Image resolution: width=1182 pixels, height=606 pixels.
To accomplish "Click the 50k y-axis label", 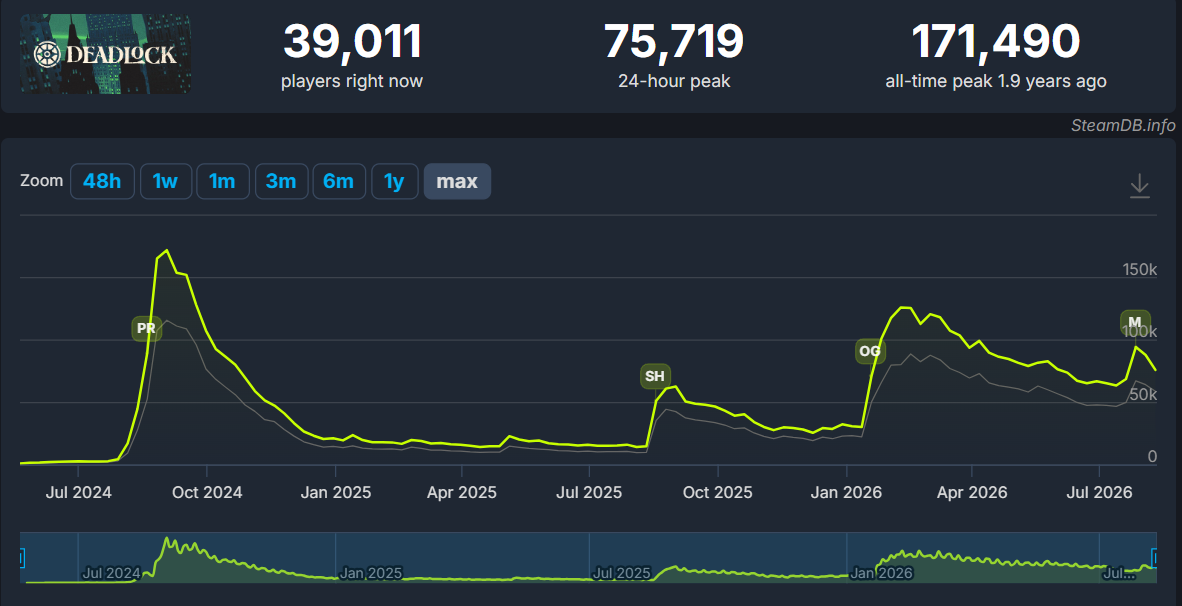I will pos(1142,394).
